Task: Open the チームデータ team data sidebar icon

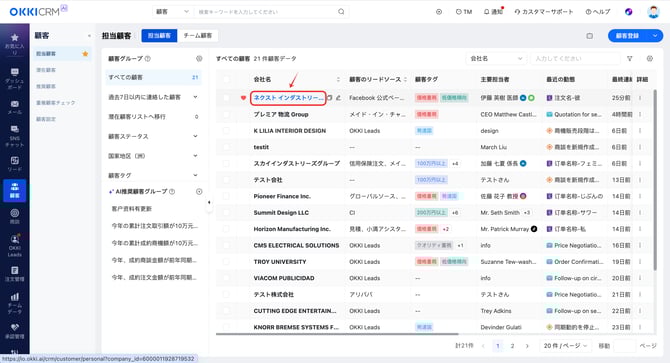Action: 15,303
